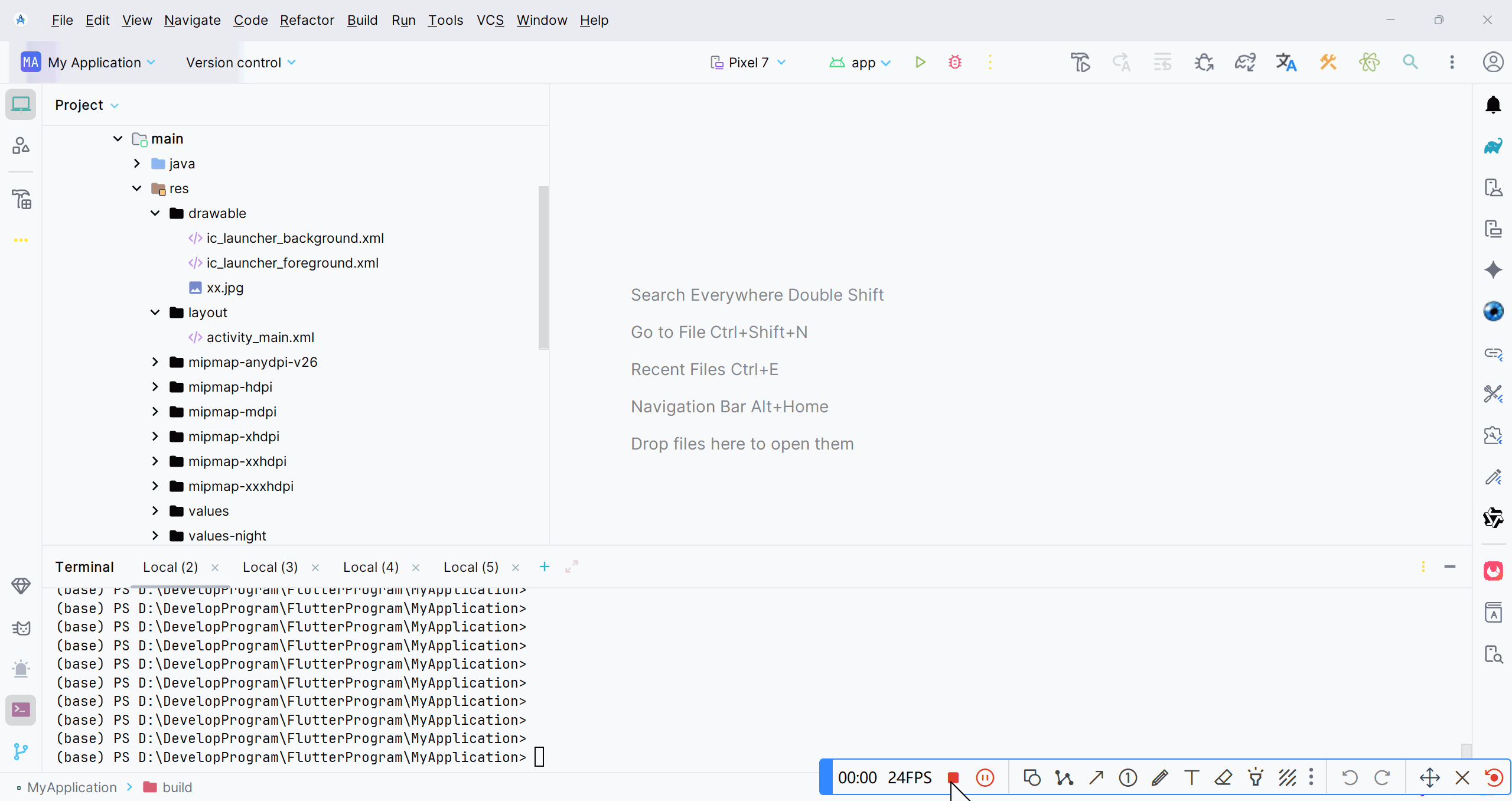Open the Refactor menu
The height and width of the screenshot is (801, 1512).
pyautogui.click(x=307, y=20)
